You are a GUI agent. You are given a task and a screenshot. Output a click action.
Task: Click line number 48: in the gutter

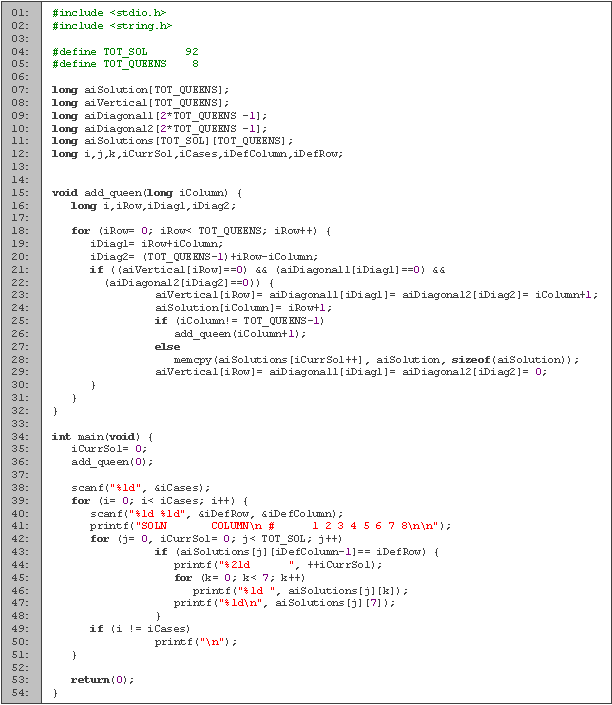pyautogui.click(x=20, y=616)
